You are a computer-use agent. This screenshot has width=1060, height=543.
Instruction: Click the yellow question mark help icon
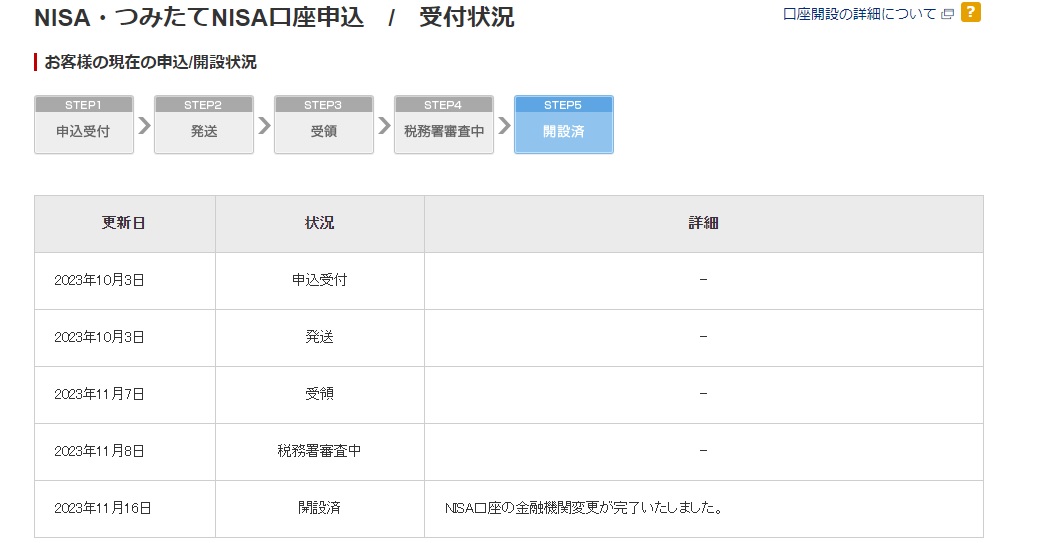(x=971, y=12)
